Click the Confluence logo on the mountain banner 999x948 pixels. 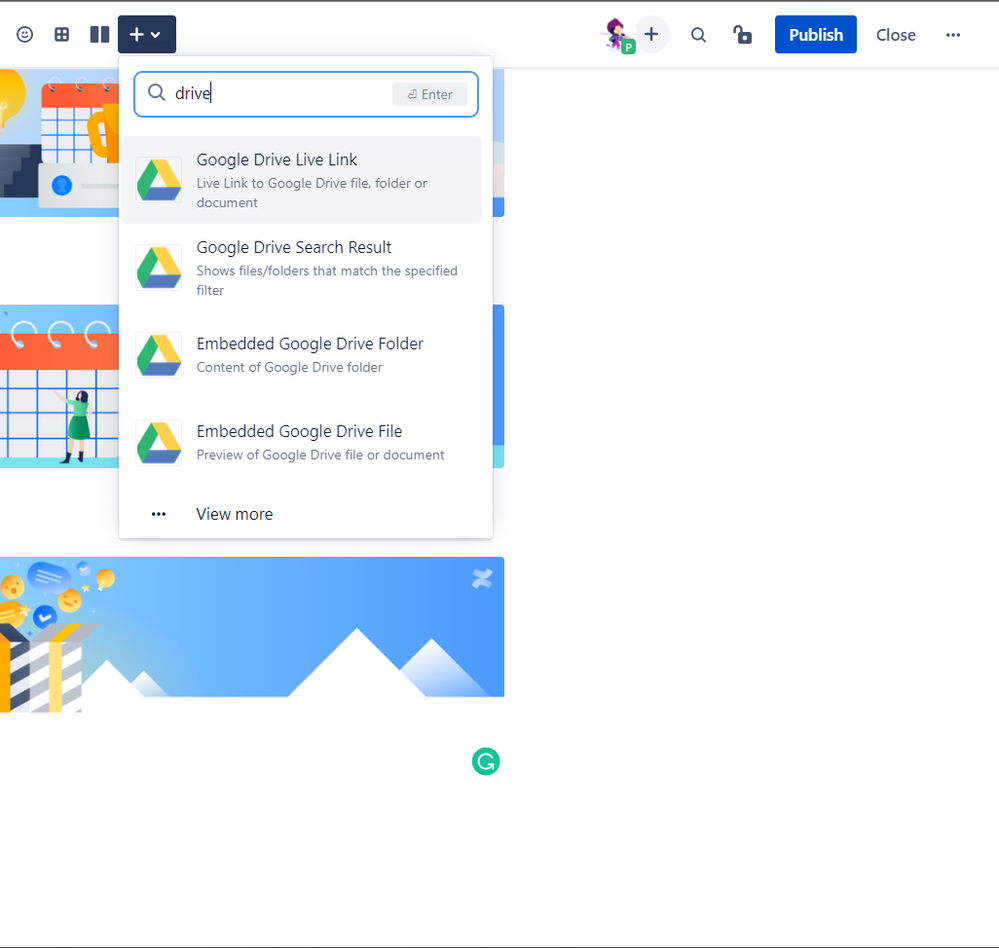coord(482,578)
